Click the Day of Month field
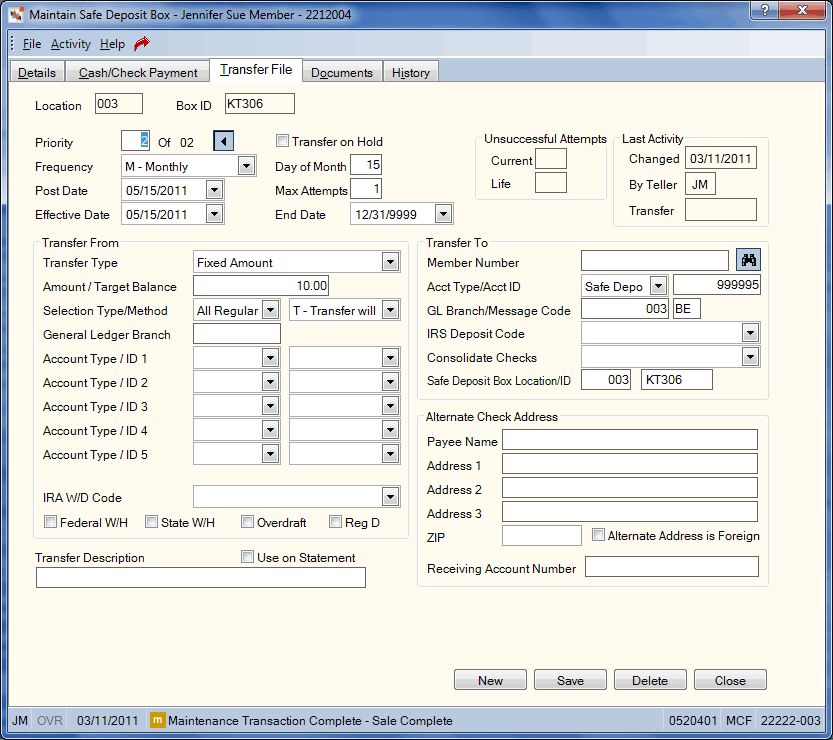 tap(366, 165)
